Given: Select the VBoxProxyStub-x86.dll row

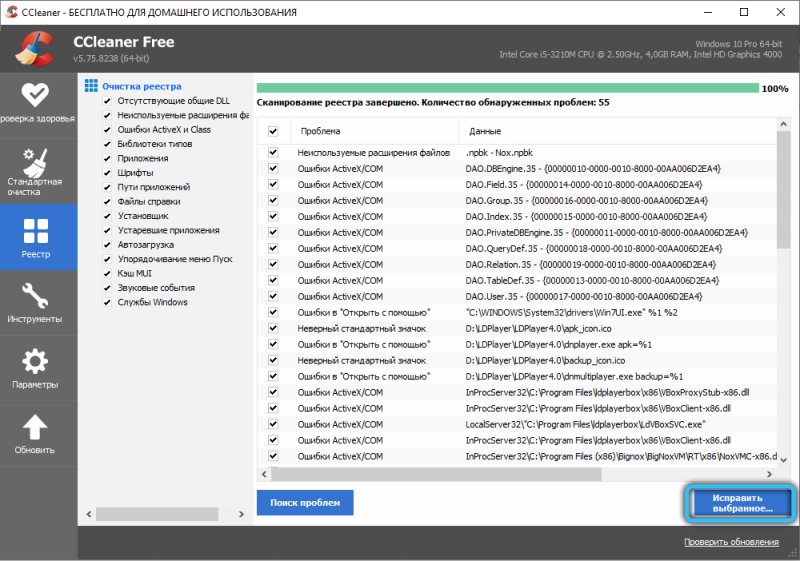Looking at the screenshot, I should coord(517,392).
